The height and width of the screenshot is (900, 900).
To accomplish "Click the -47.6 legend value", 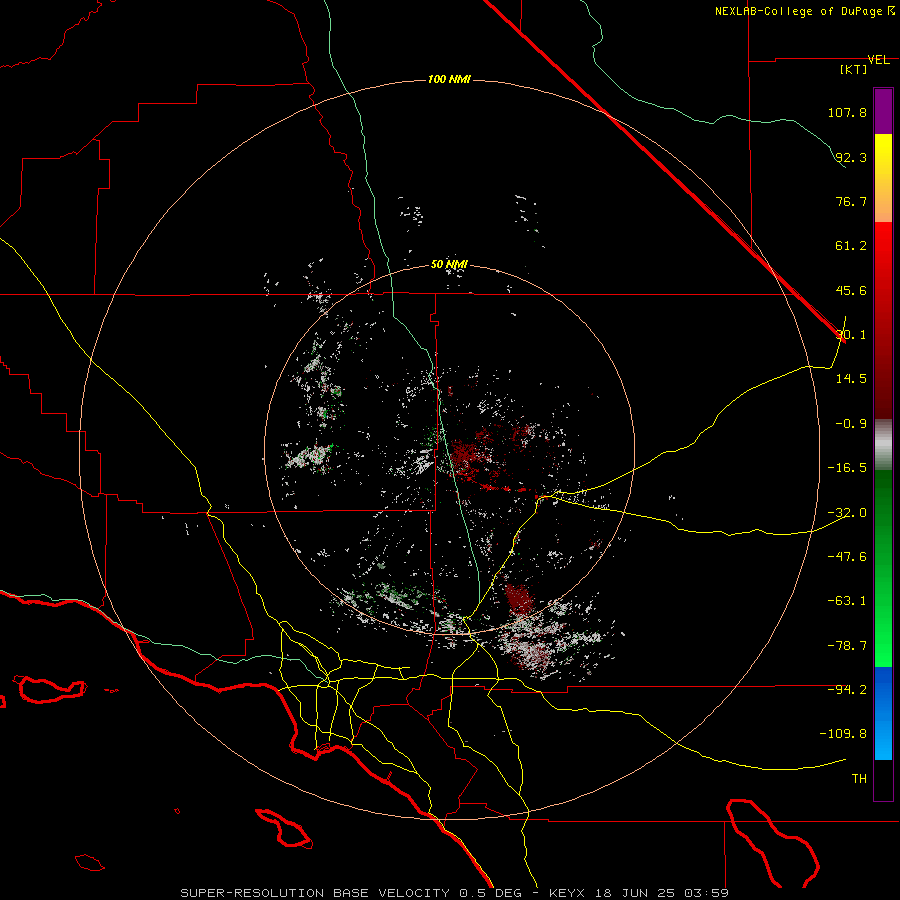I will point(847,557).
